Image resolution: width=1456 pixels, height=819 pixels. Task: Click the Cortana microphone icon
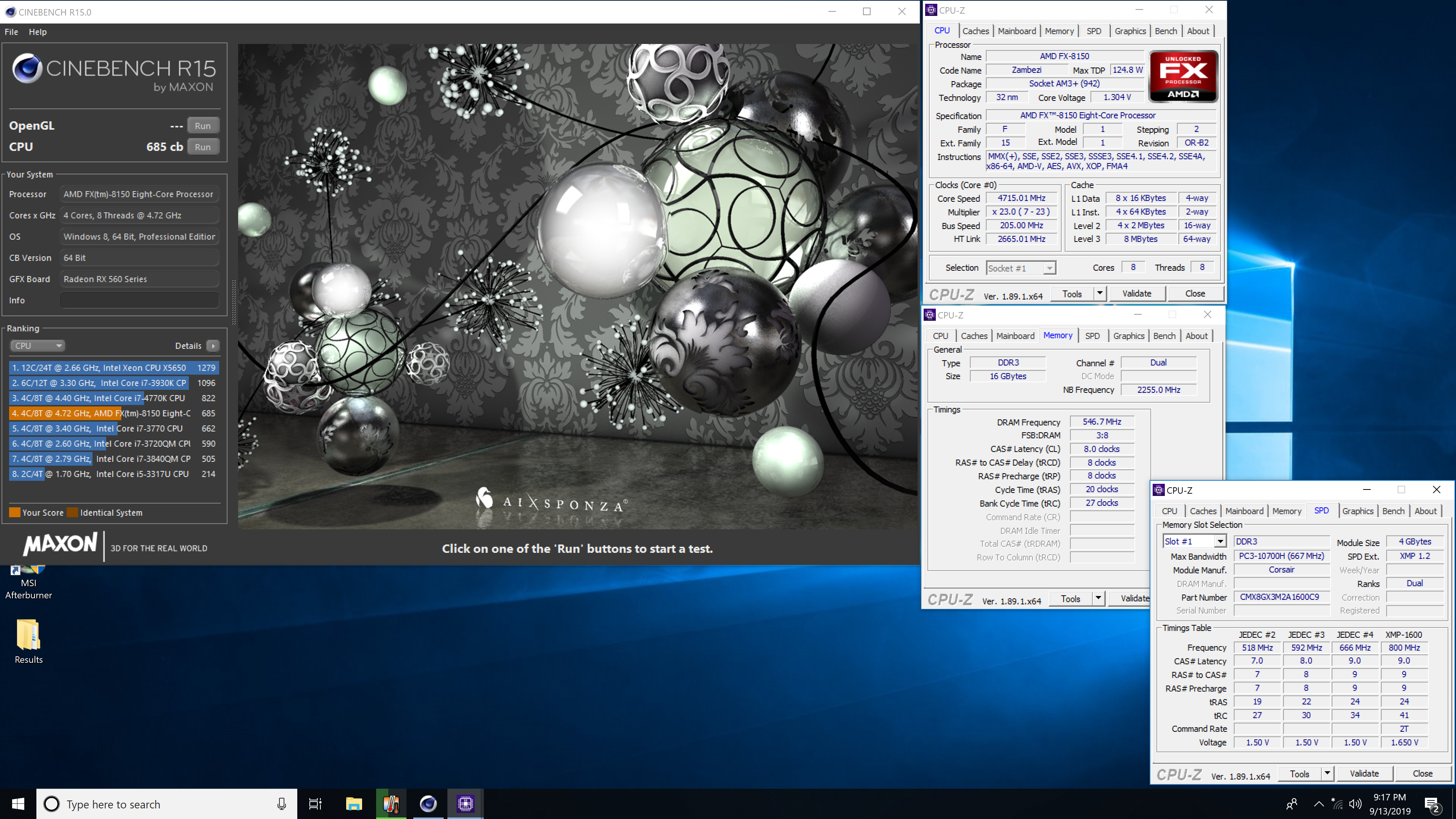pos(281,804)
